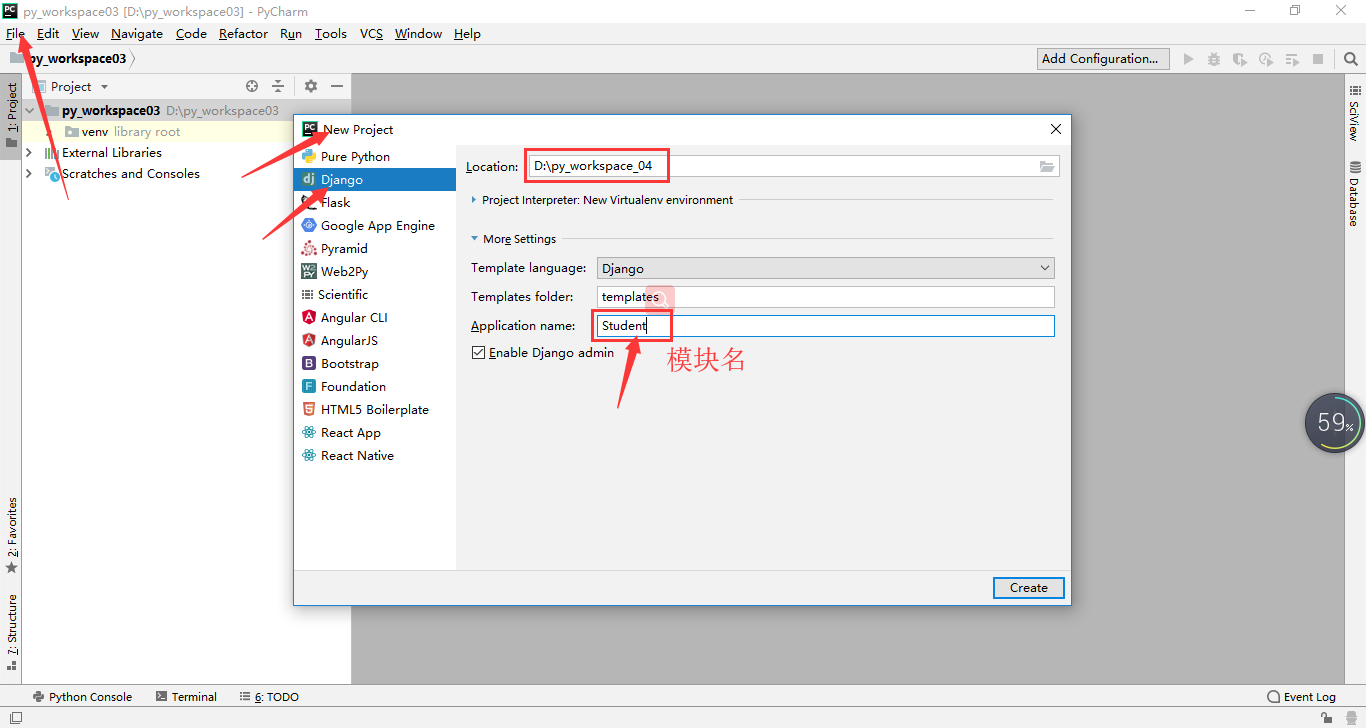Open Python Console tool window
Image resolution: width=1366 pixels, height=728 pixels.
coord(82,697)
